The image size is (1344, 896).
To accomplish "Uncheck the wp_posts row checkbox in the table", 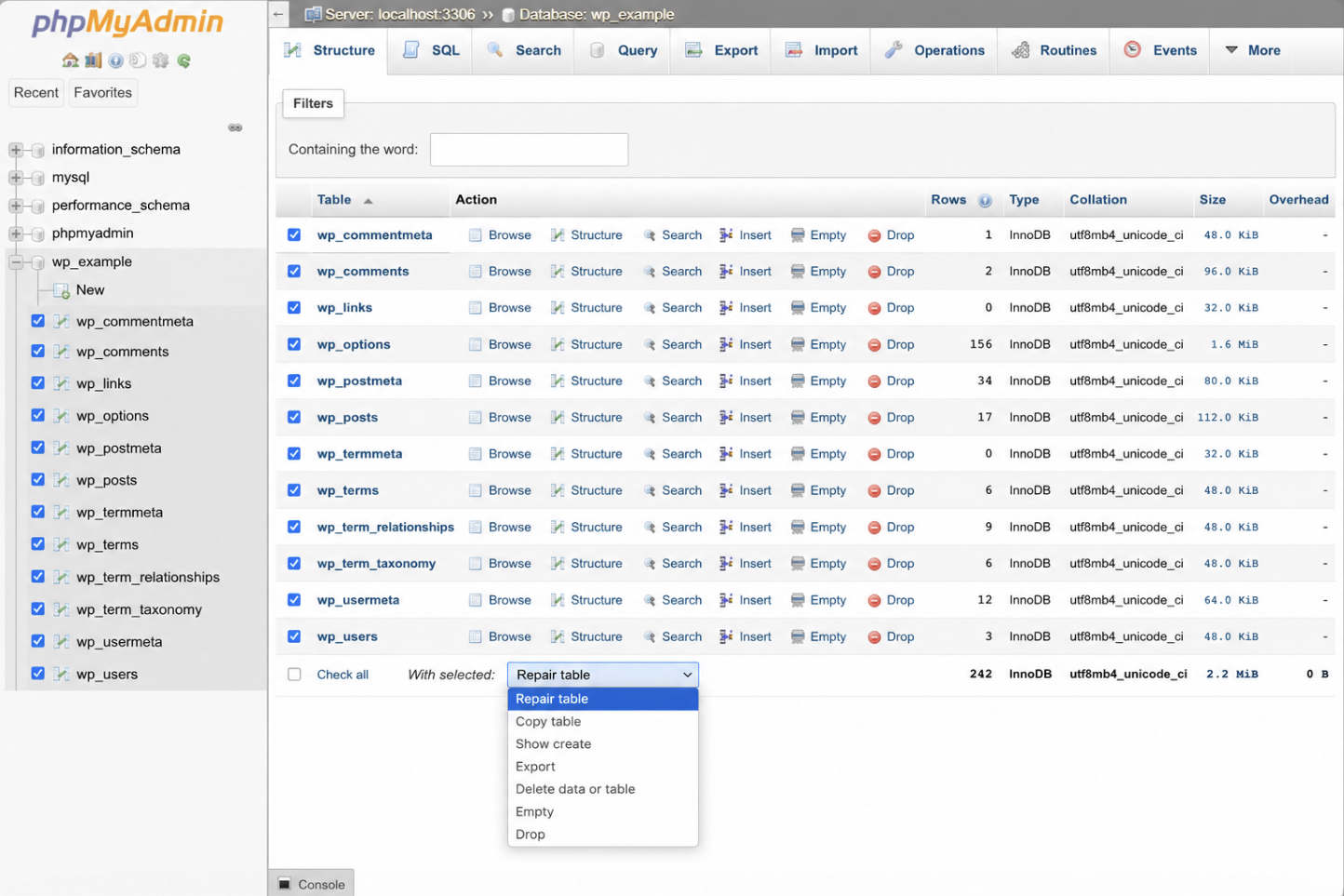I will coord(294,418).
